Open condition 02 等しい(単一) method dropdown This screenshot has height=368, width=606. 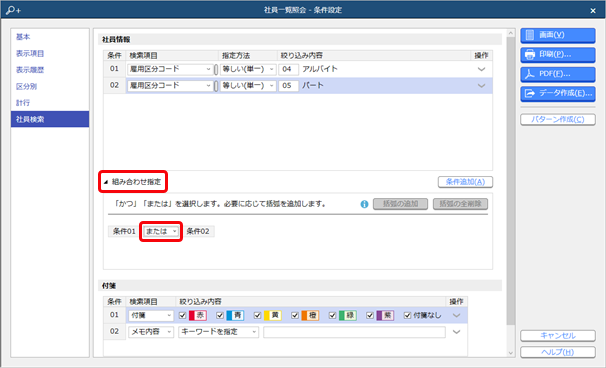(248, 85)
